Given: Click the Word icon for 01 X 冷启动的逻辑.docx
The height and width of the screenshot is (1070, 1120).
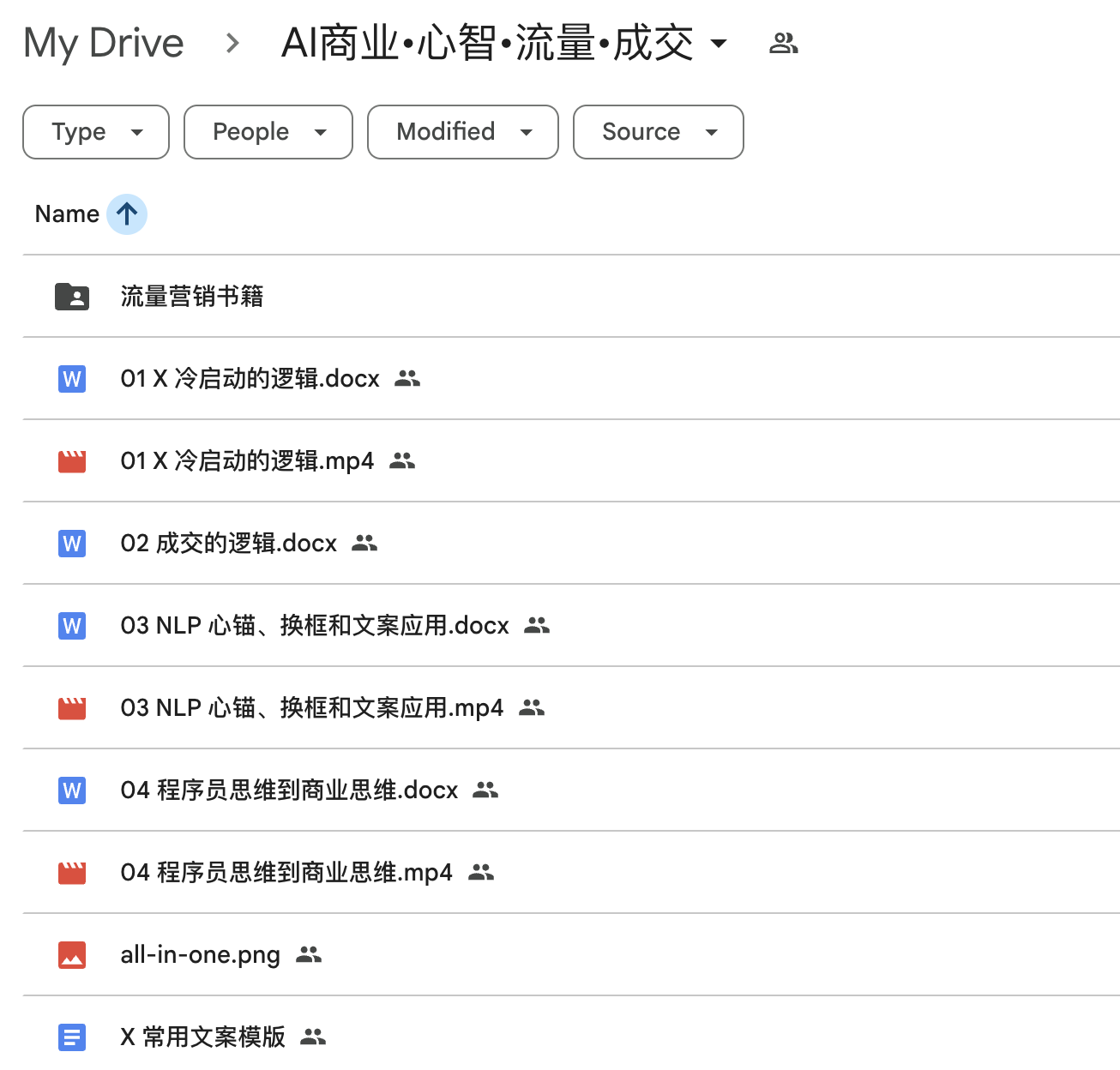Looking at the screenshot, I should tap(72, 378).
